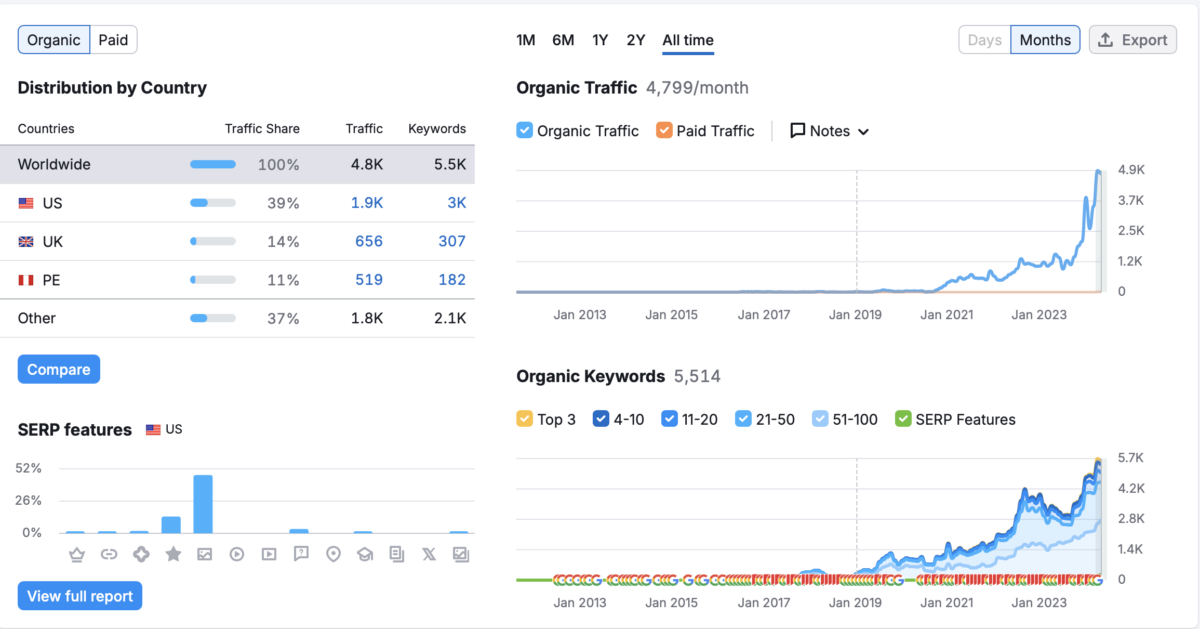Click the chain-link sitelinks icon
The image size is (1200, 629).
(x=108, y=554)
